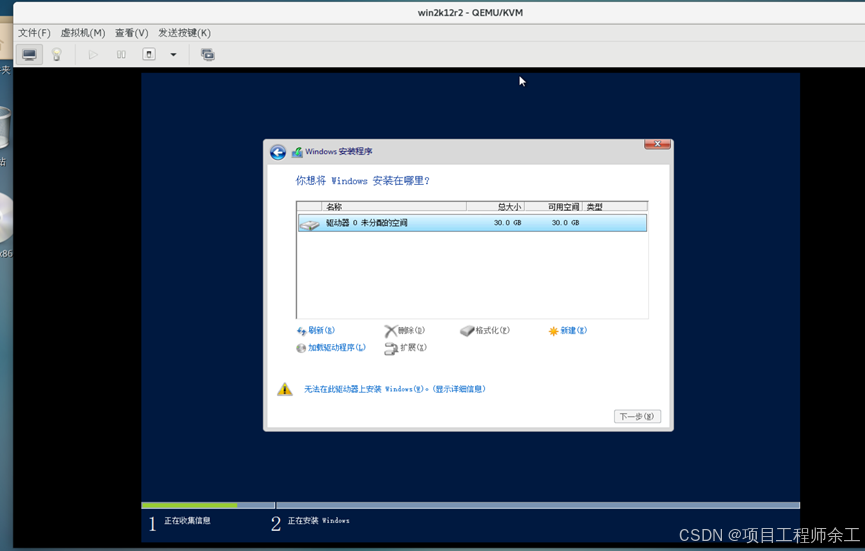Open the 虚拟机(M) menu
This screenshot has height=551, width=865.
(83, 33)
